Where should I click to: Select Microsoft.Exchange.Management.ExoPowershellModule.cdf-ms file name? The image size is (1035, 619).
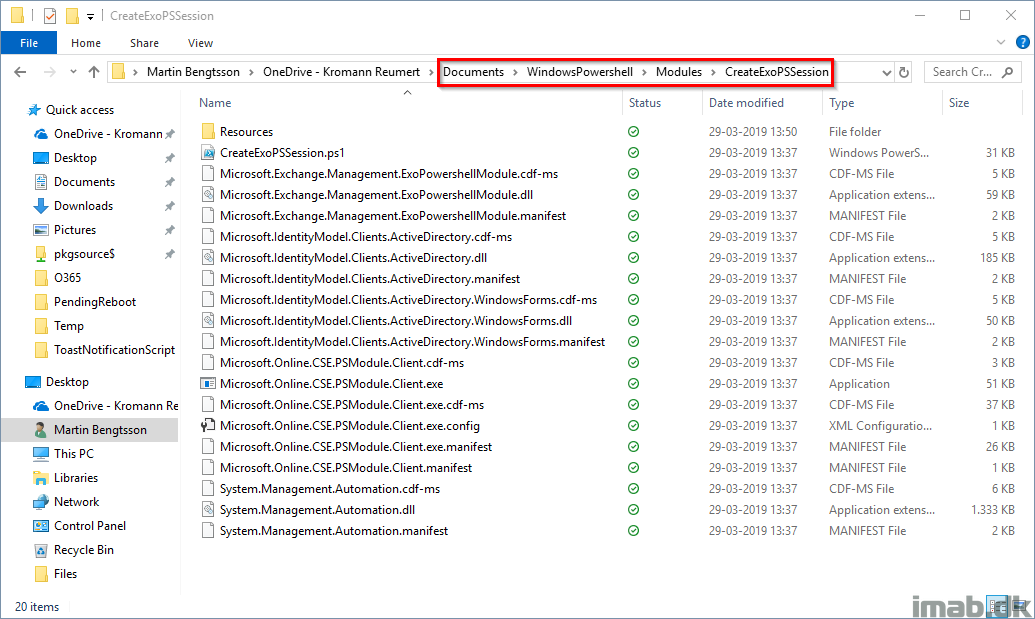tap(389, 174)
